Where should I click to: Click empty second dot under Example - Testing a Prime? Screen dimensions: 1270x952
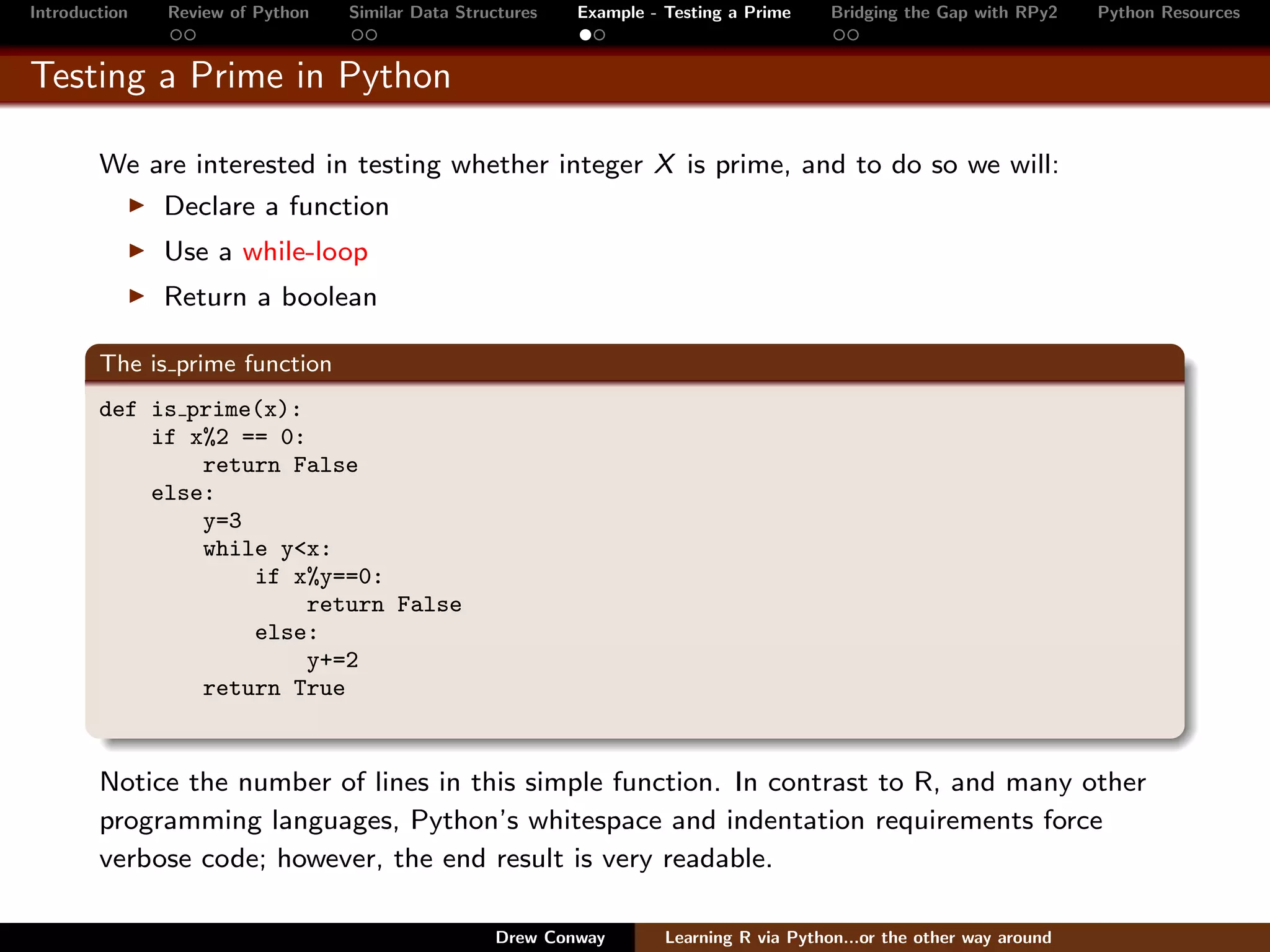pos(599,35)
